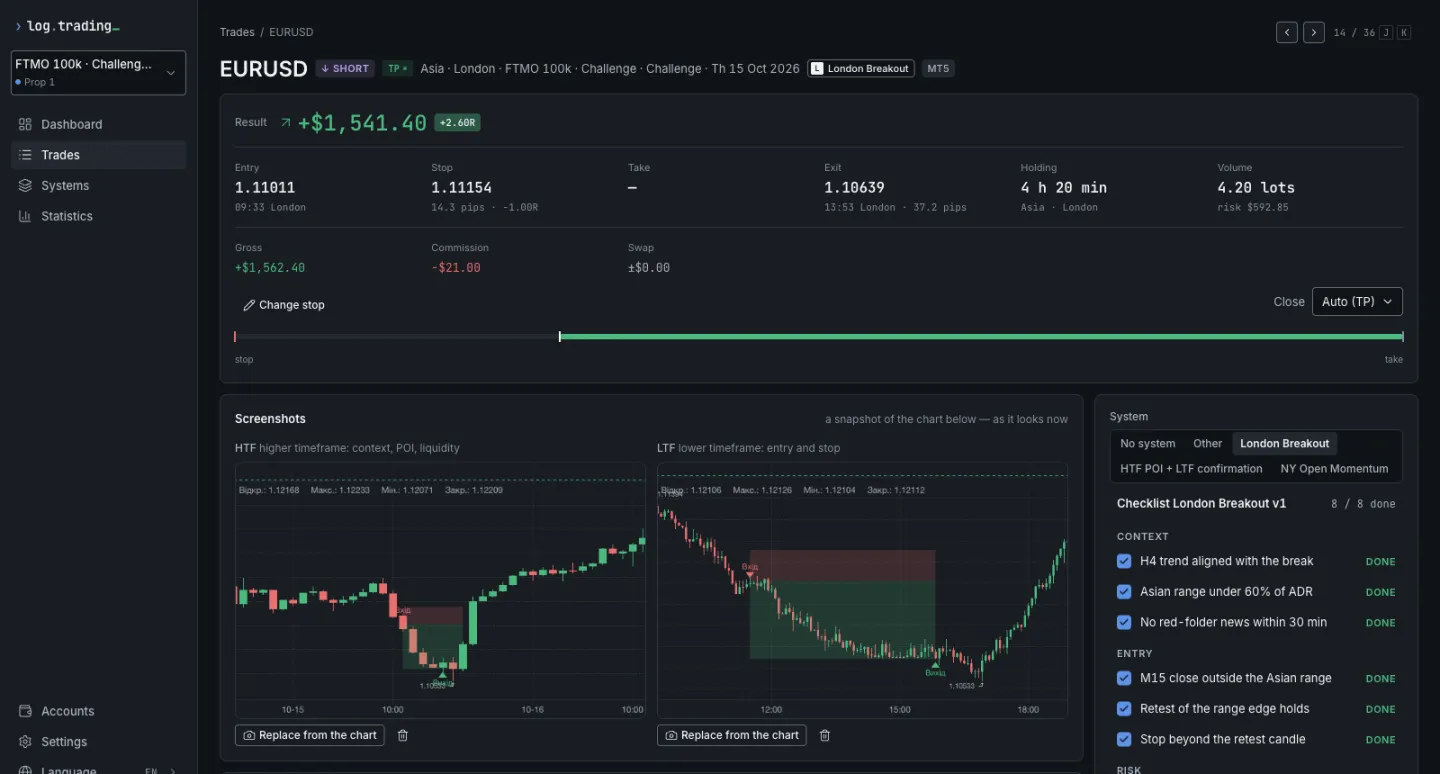Click the result trend arrow icon
Viewport: 1440px width, 774px height.
coord(286,122)
